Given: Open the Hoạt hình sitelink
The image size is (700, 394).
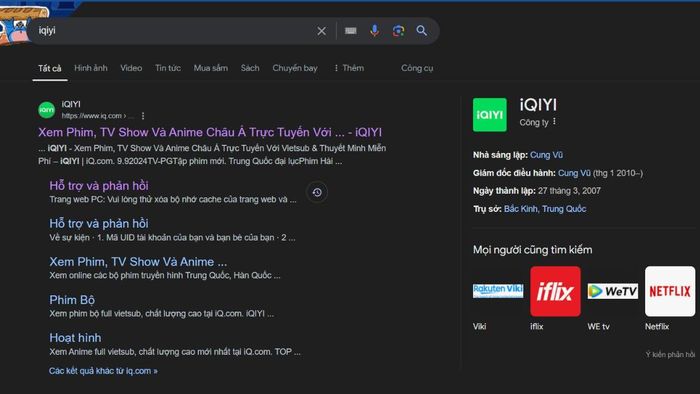Looking at the screenshot, I should [x=75, y=338].
